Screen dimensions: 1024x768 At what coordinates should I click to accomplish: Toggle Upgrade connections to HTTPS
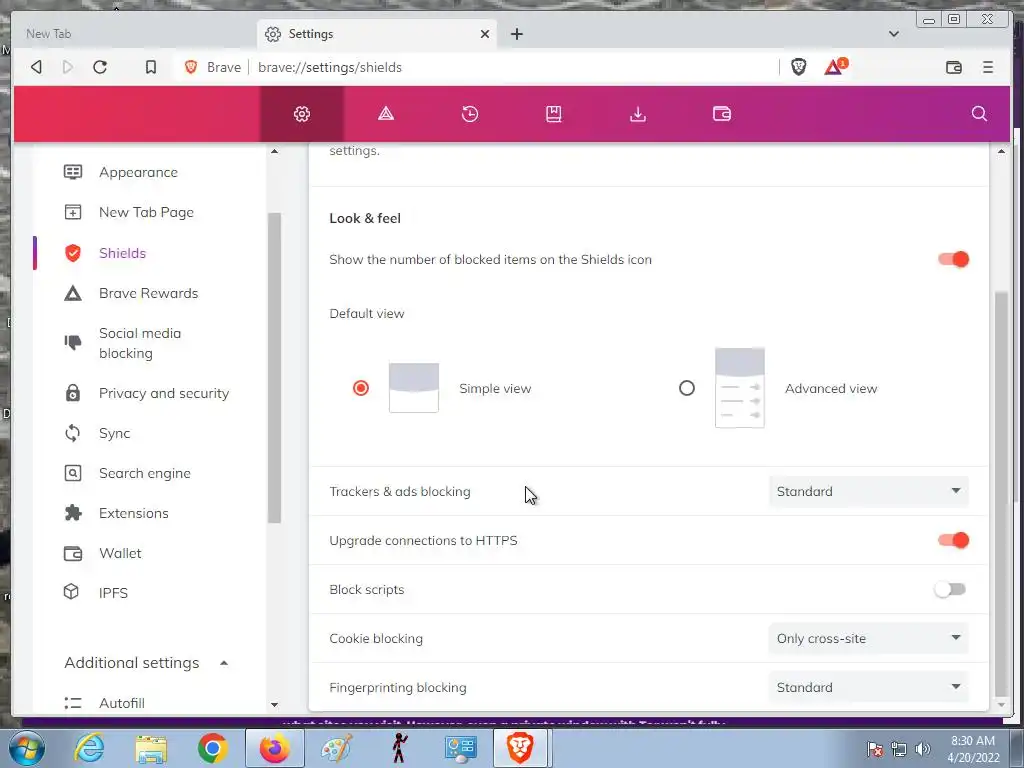(953, 540)
